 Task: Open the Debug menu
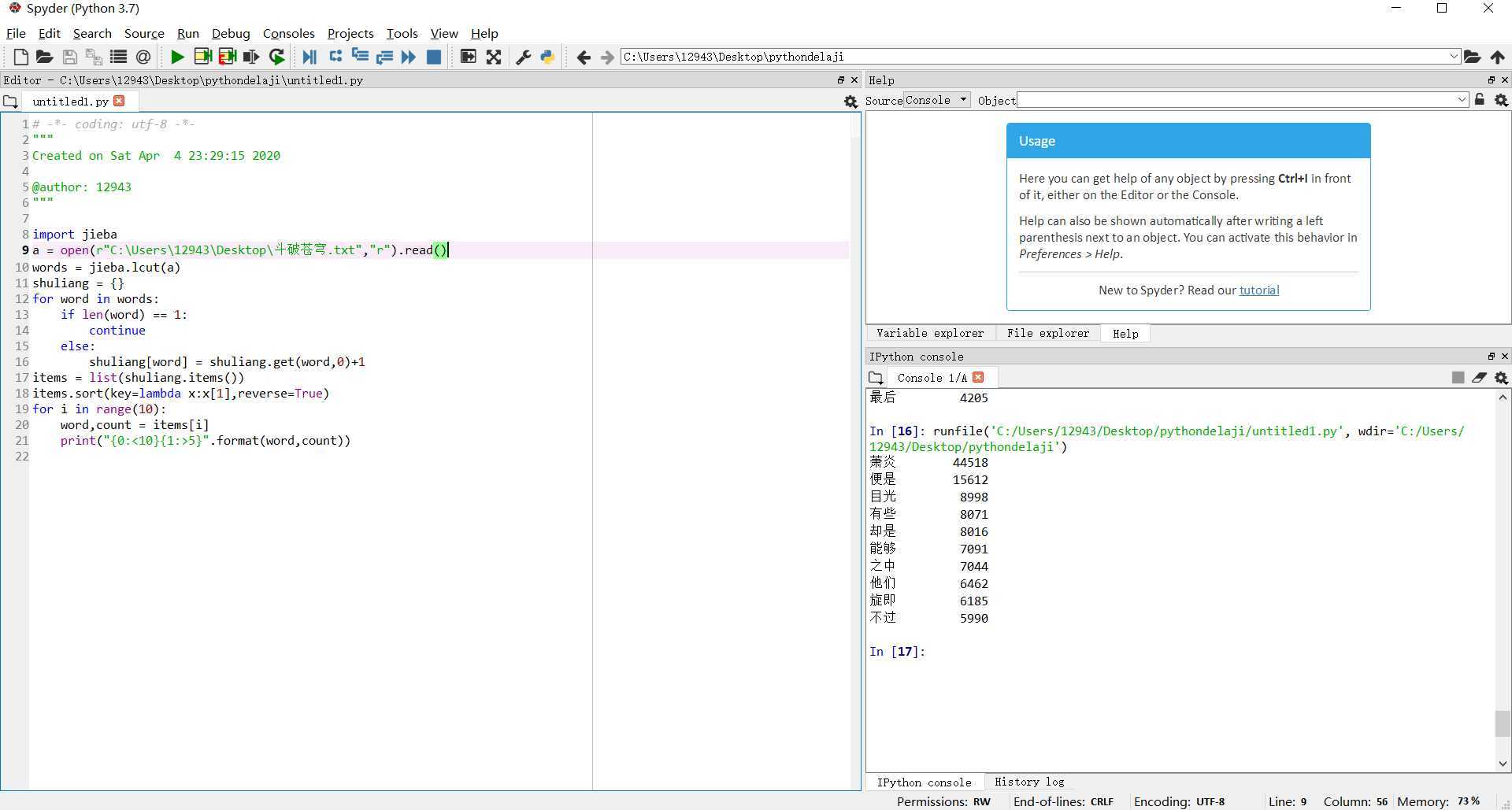click(x=231, y=33)
